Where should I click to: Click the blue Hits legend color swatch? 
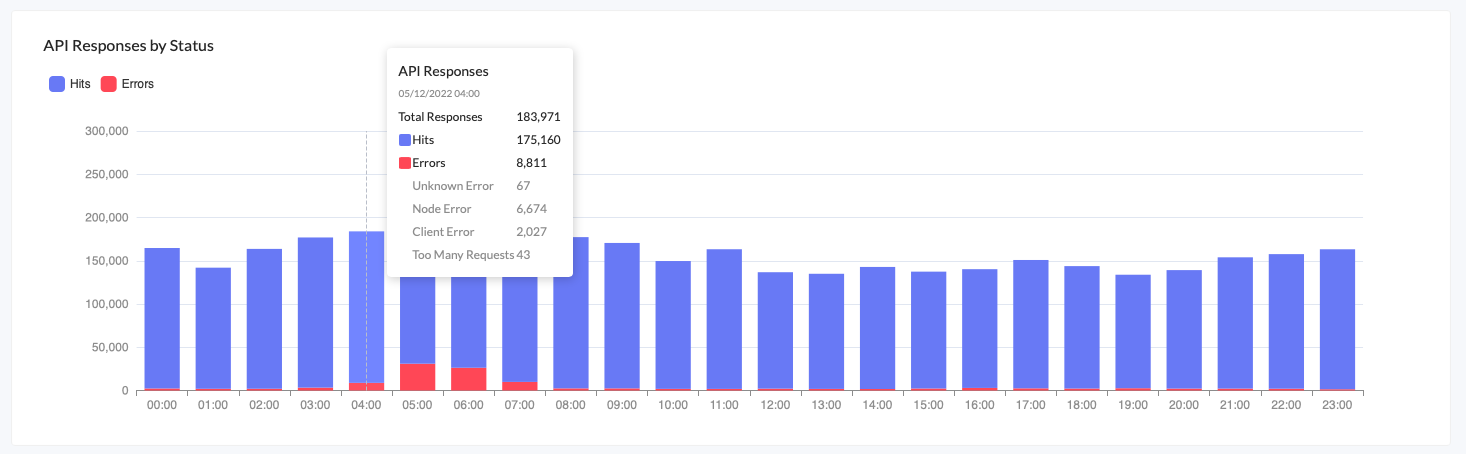coord(57,84)
